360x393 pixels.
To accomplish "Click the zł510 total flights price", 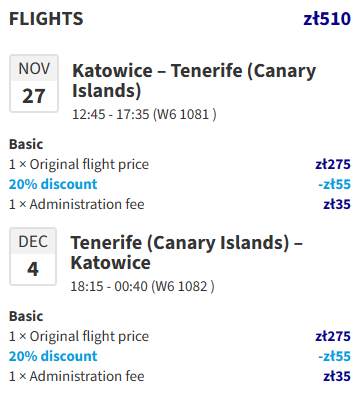I will click(327, 19).
